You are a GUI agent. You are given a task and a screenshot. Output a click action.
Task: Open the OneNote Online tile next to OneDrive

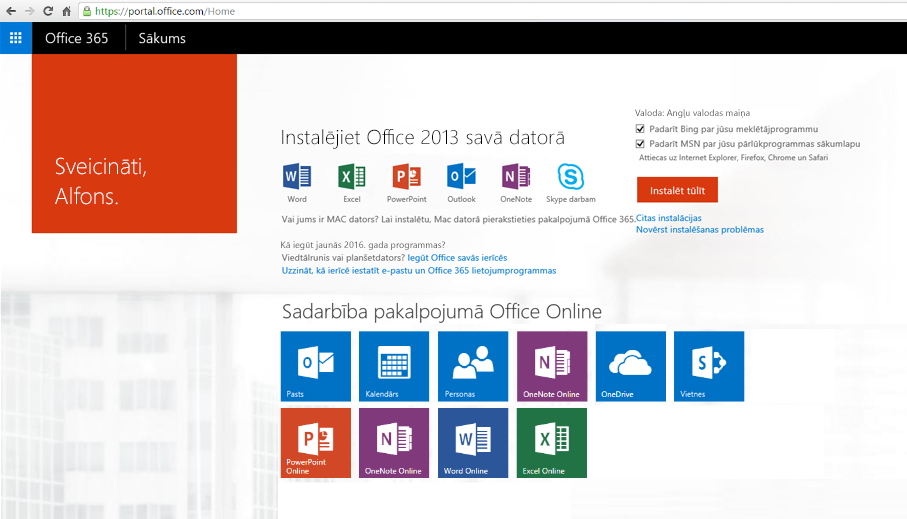(552, 366)
